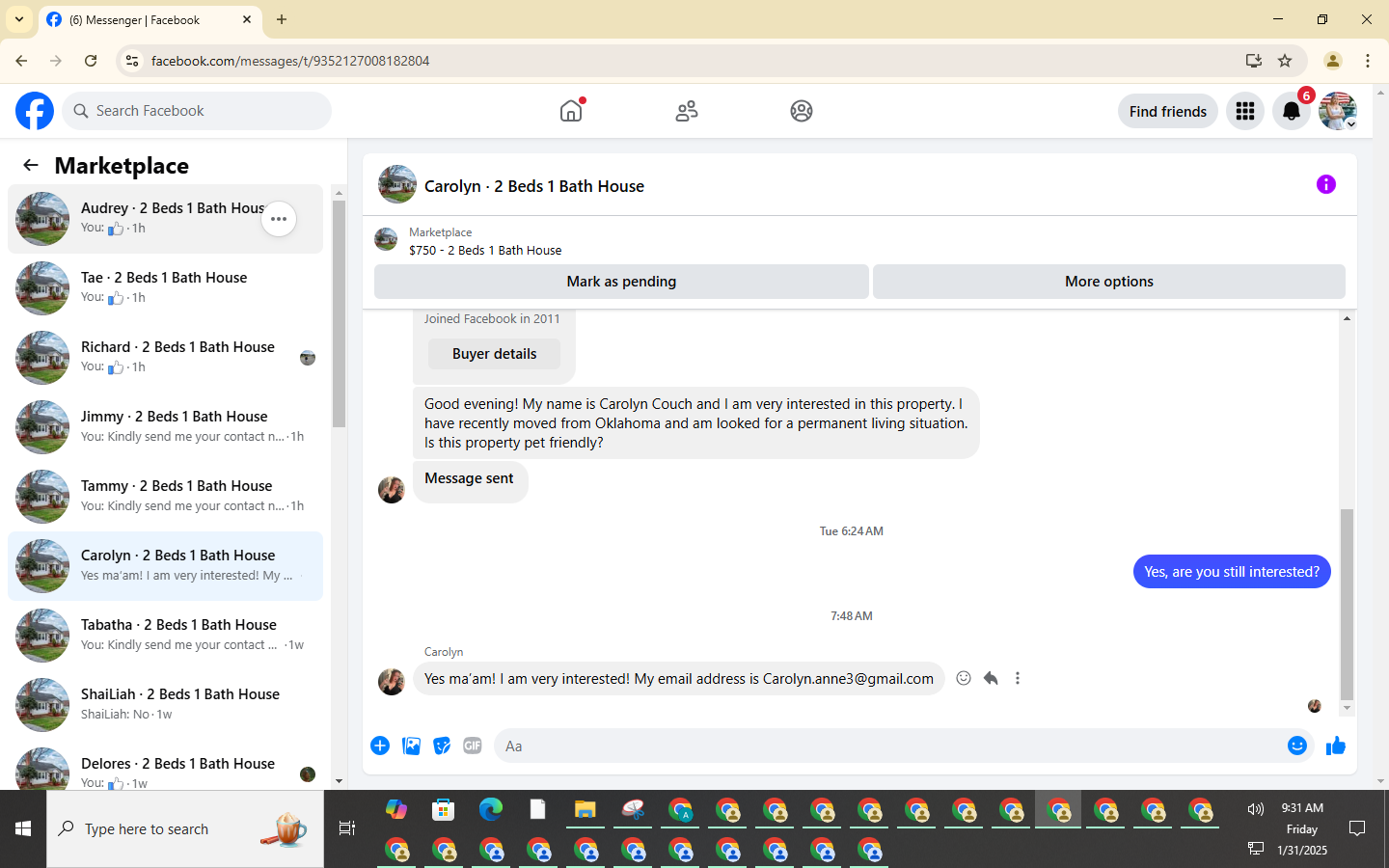Click down arrow of chat messages scrollbar
The image size is (1389, 868).
pyautogui.click(x=1347, y=708)
